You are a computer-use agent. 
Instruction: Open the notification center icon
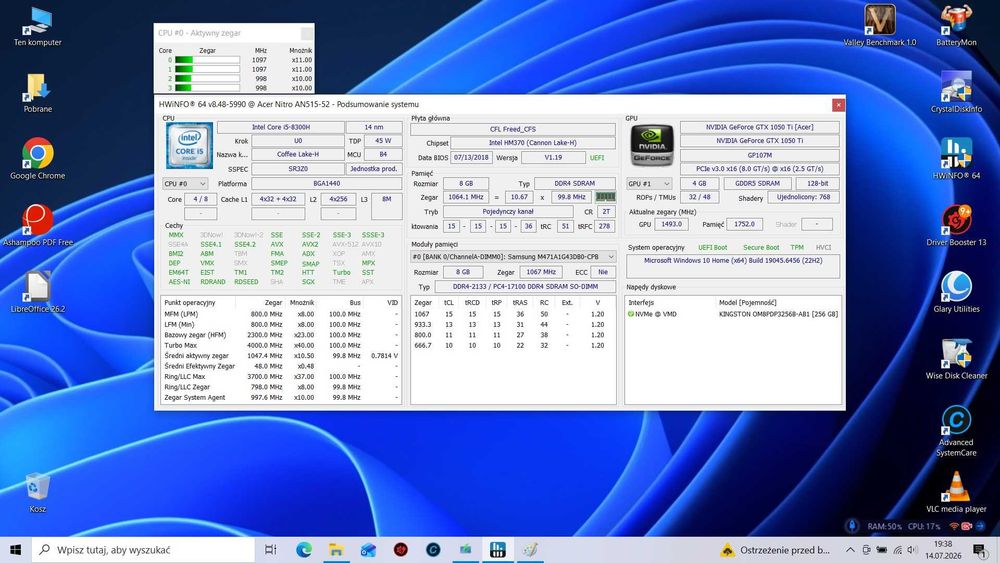tap(979, 550)
